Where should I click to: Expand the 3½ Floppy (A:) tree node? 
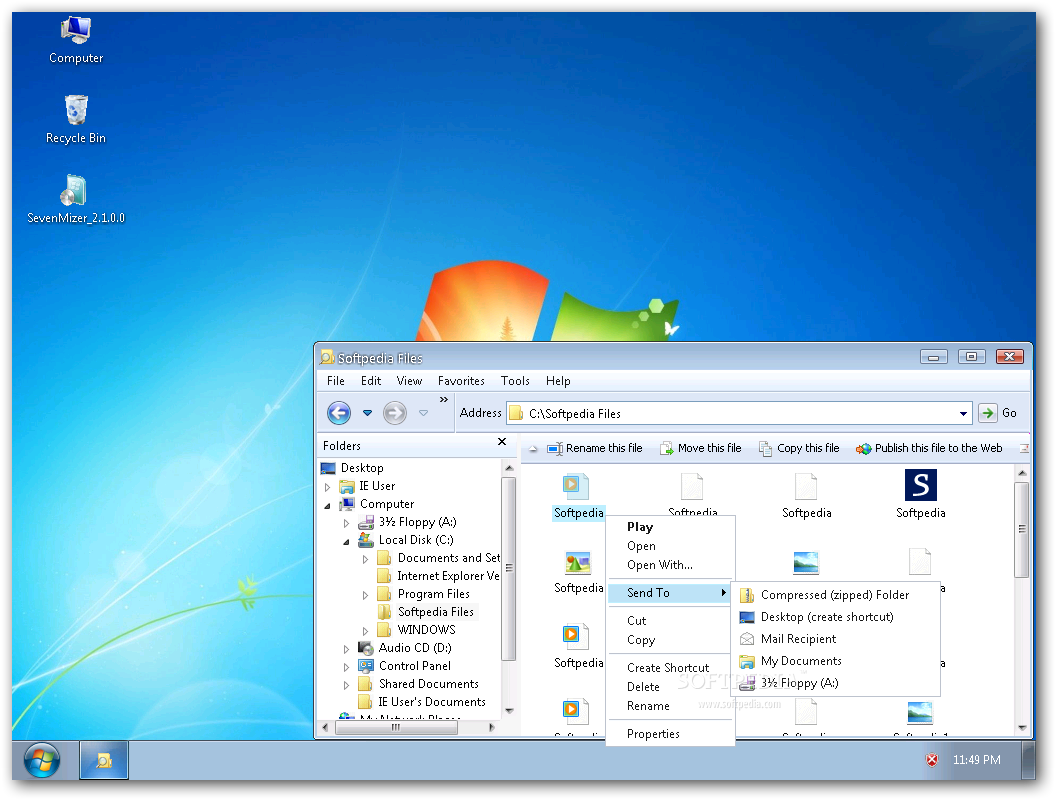[x=346, y=523]
